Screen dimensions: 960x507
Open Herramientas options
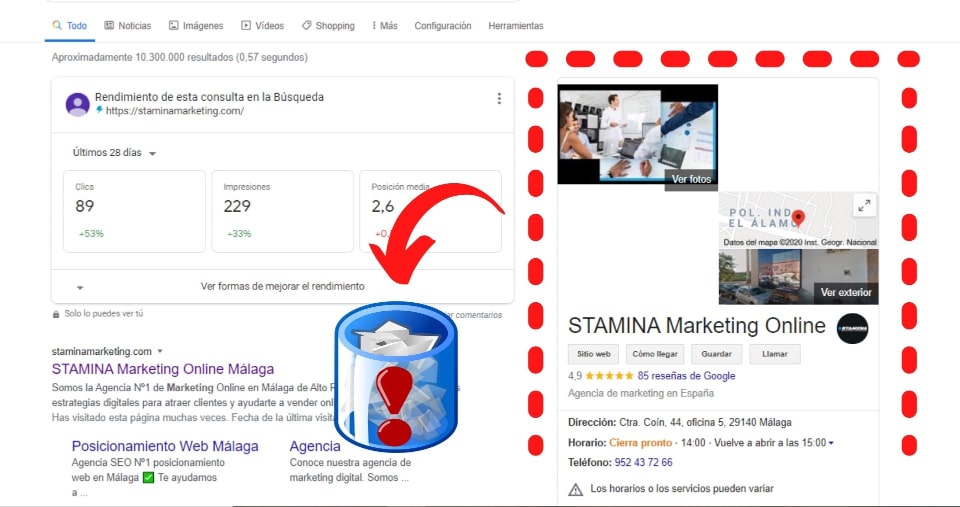[516, 26]
